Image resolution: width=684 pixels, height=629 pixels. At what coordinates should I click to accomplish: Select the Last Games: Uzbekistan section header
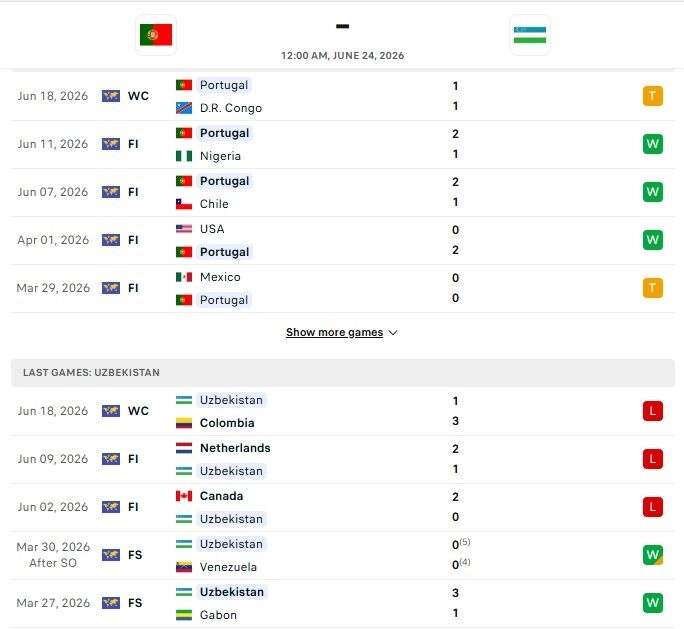(x=343, y=373)
